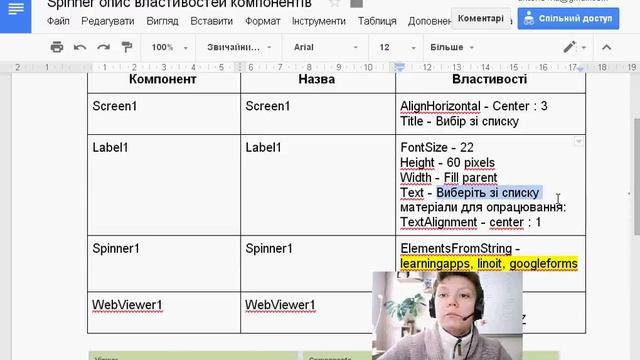The height and width of the screenshot is (360, 640).
Task: Open the Вигляд menu
Action: 162,21
